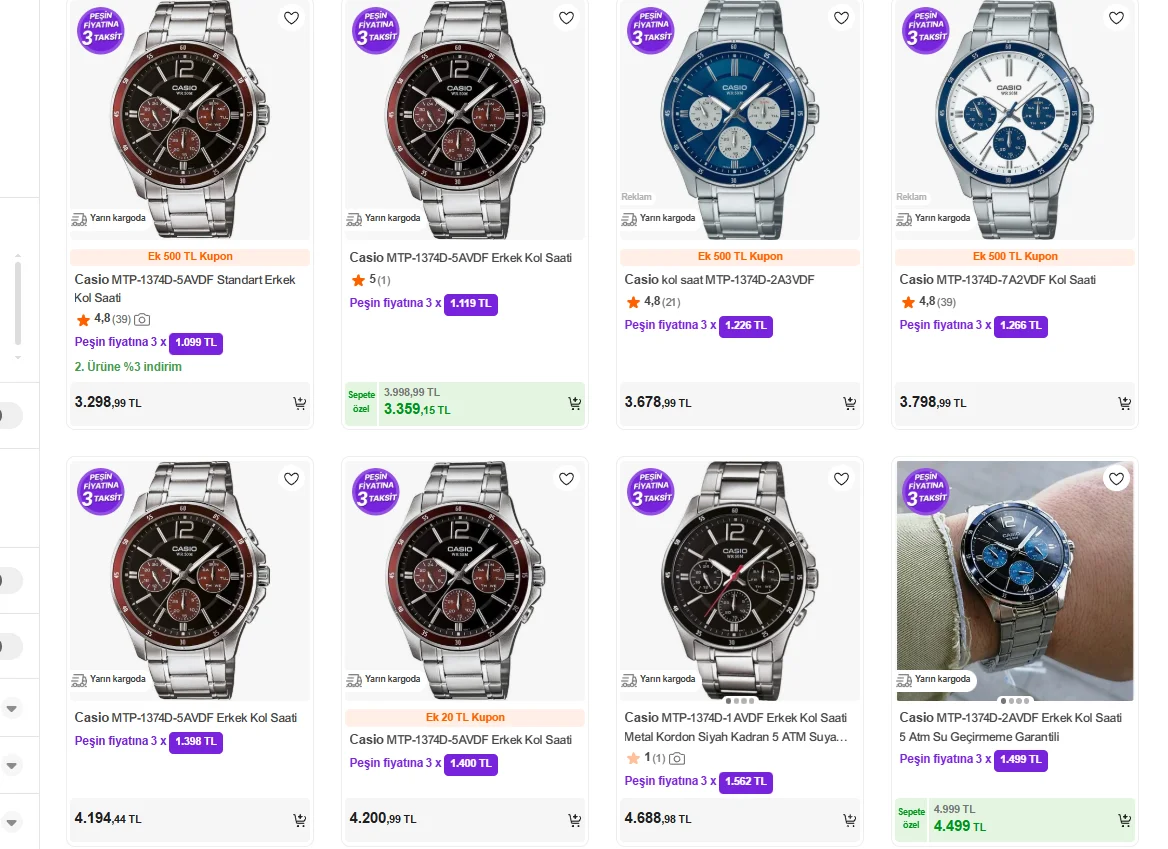The height and width of the screenshot is (849, 1168).
Task: Expand the bottom filter section chevron in sidebar
Action: (12, 822)
